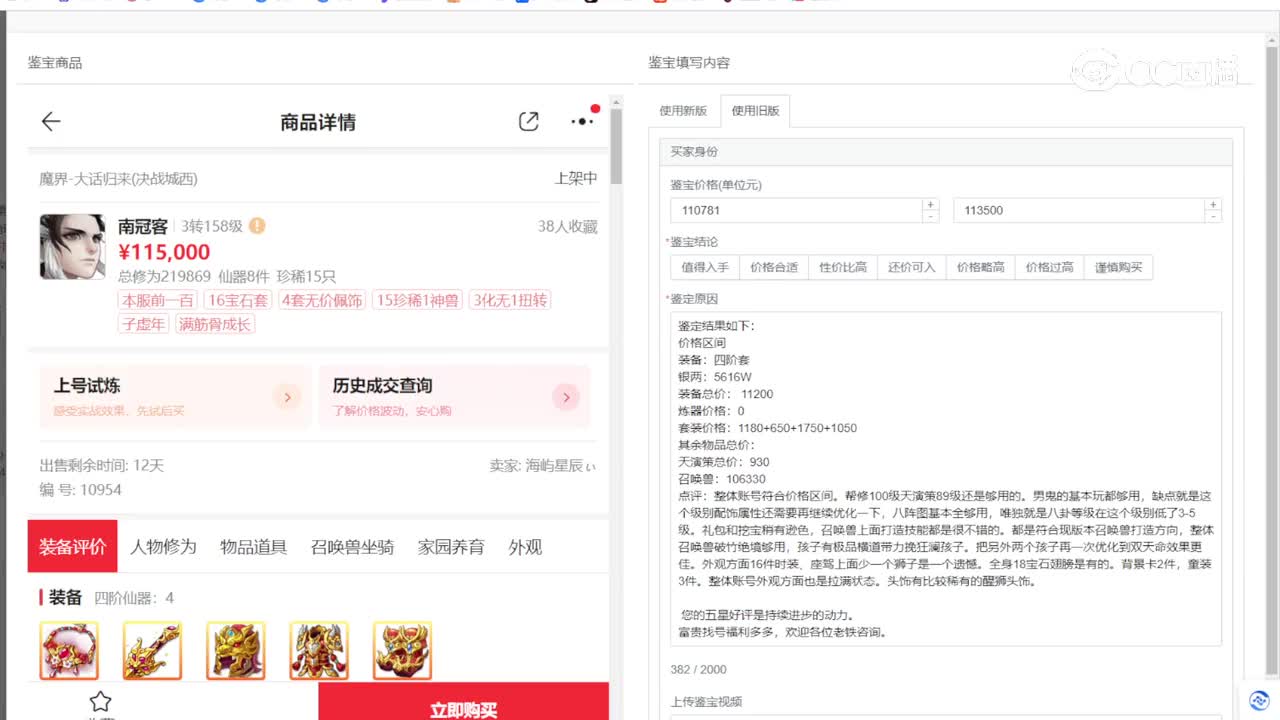
Task: Select the golden sword equipment icon
Action: (152, 651)
